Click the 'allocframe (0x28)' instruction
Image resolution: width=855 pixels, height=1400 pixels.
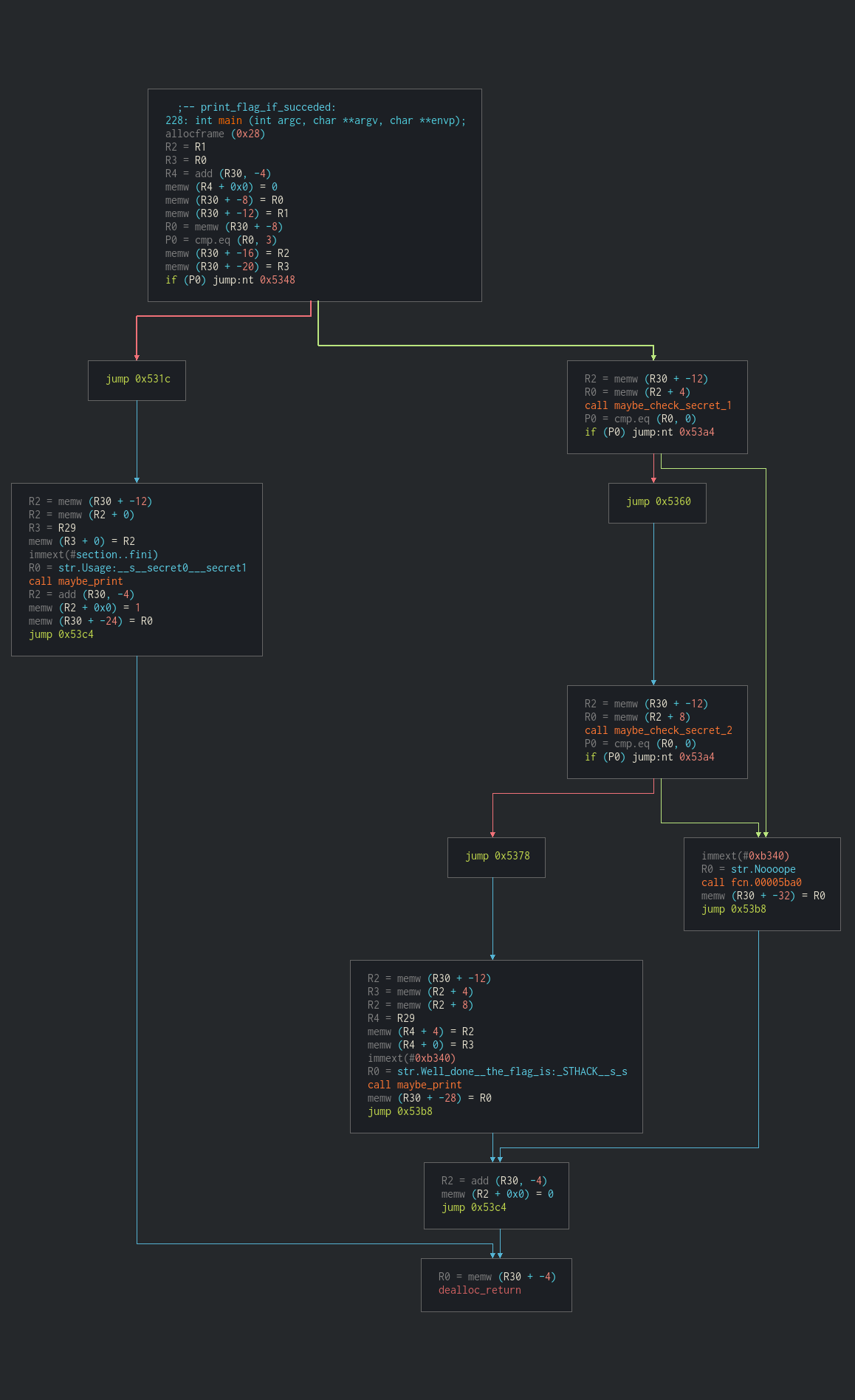pyautogui.click(x=216, y=134)
